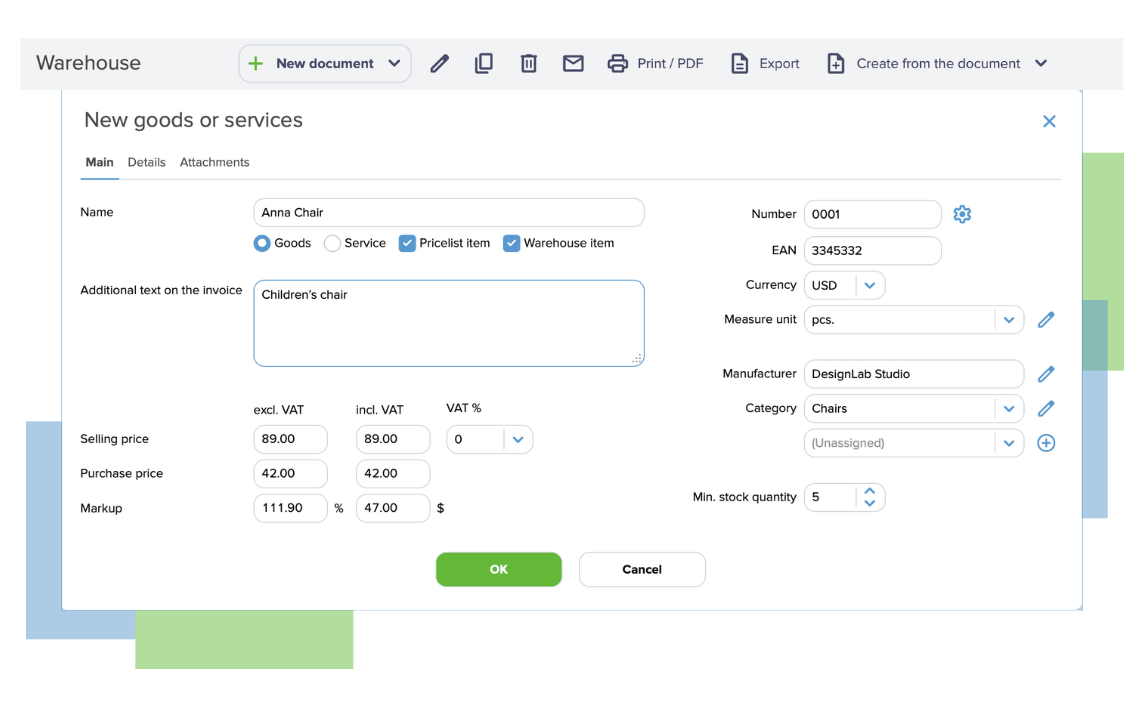Click the EAN input field
1144x728 pixels.
pyautogui.click(x=872, y=250)
